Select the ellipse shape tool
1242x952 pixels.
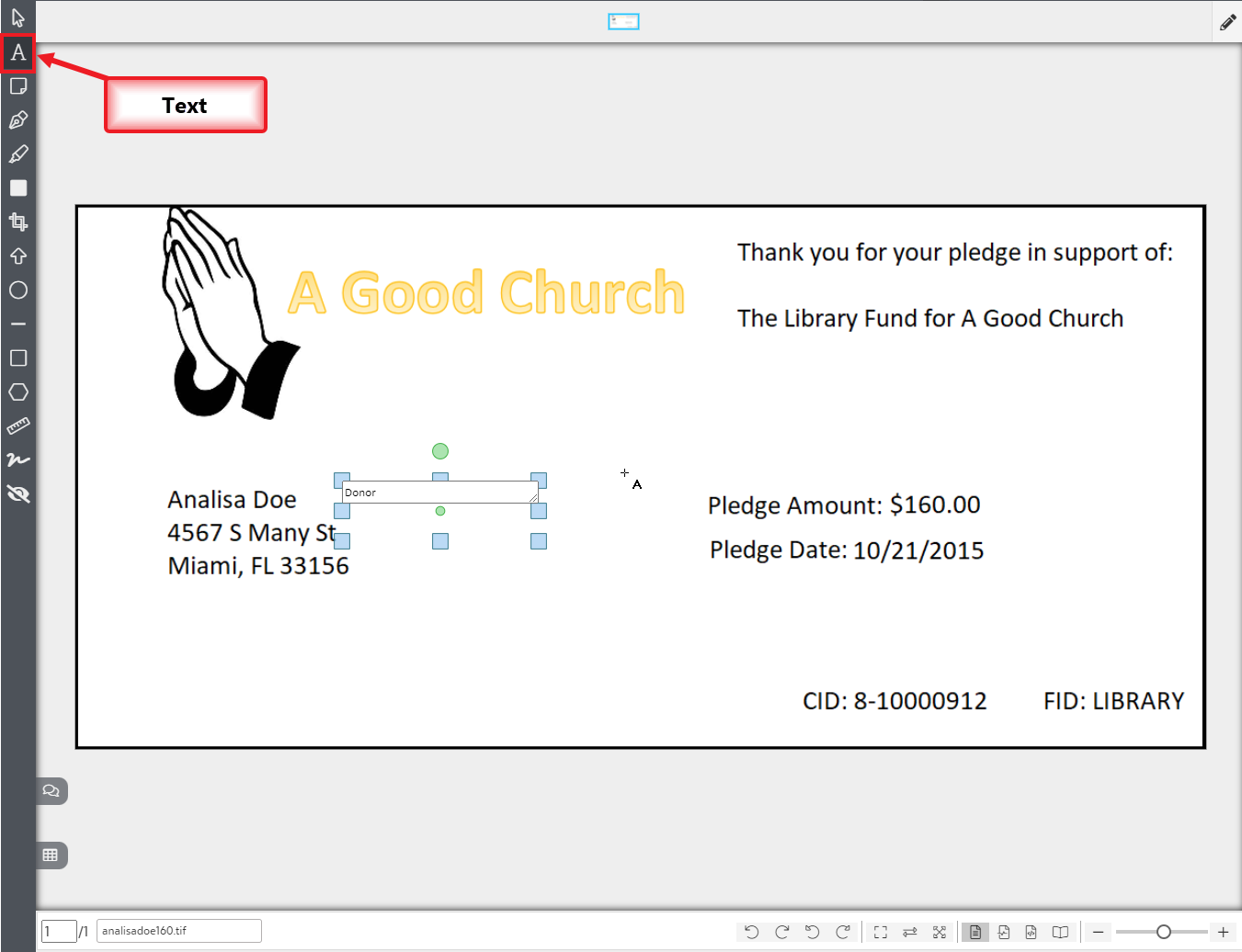click(18, 290)
